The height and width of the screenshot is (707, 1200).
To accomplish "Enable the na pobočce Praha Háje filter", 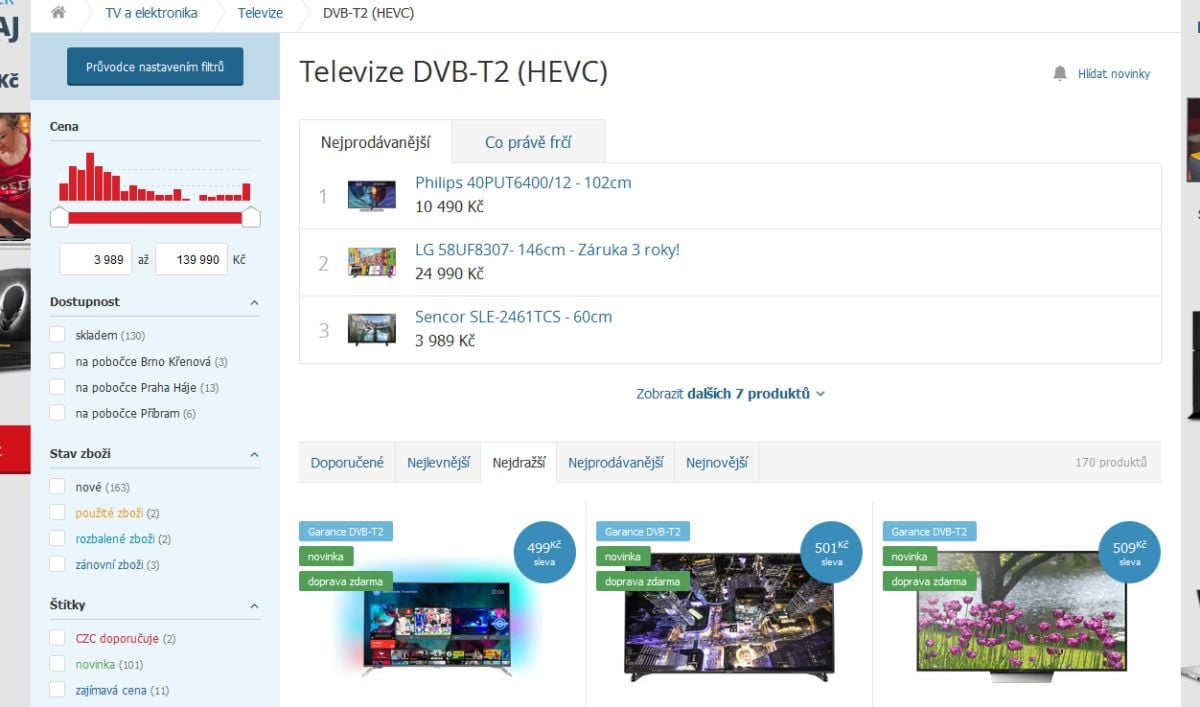I will coord(58,385).
